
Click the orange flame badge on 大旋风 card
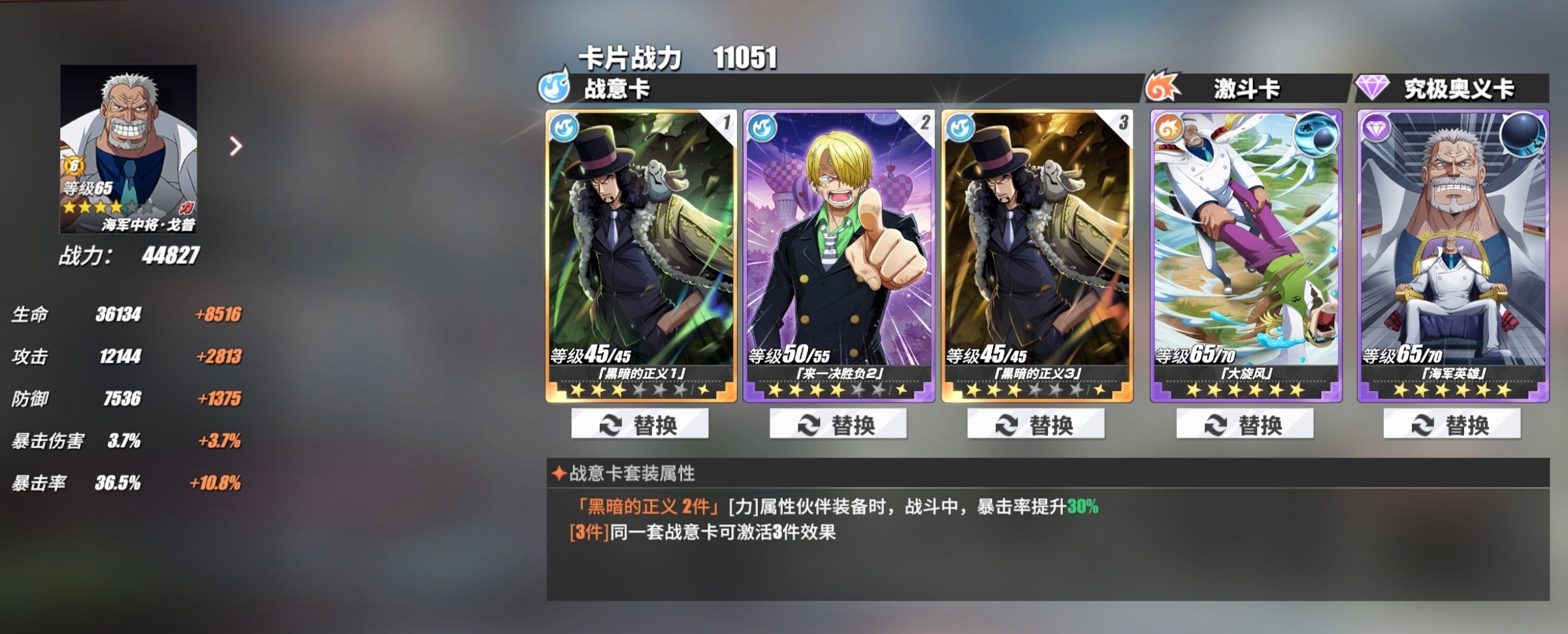point(1169,127)
